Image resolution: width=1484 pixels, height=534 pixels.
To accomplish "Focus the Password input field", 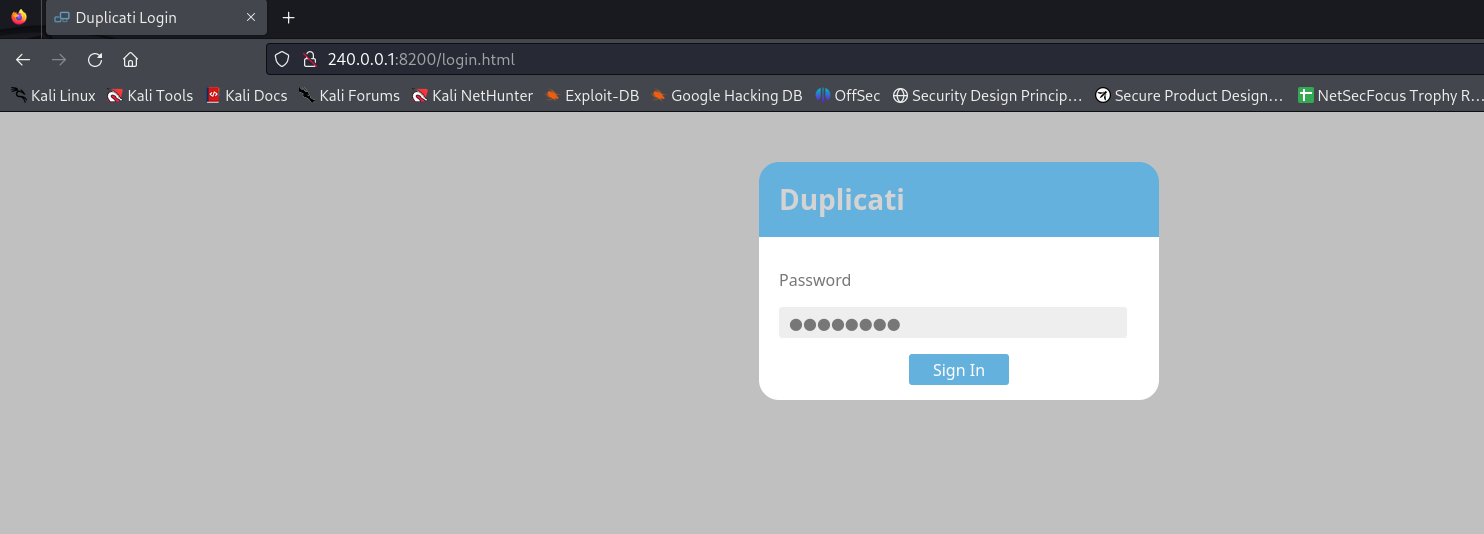I will [x=952, y=323].
